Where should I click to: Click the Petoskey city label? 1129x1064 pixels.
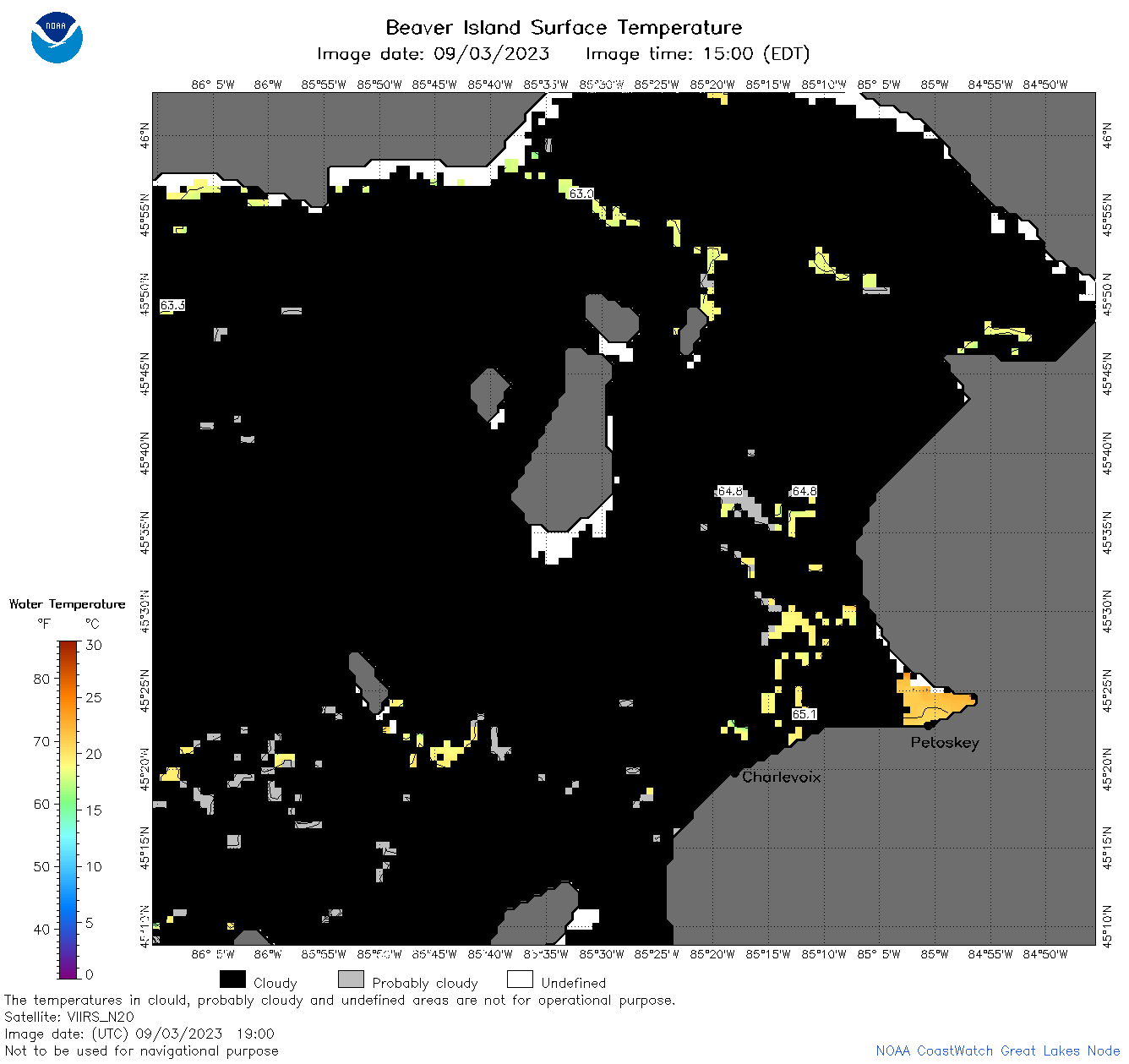pos(945,743)
